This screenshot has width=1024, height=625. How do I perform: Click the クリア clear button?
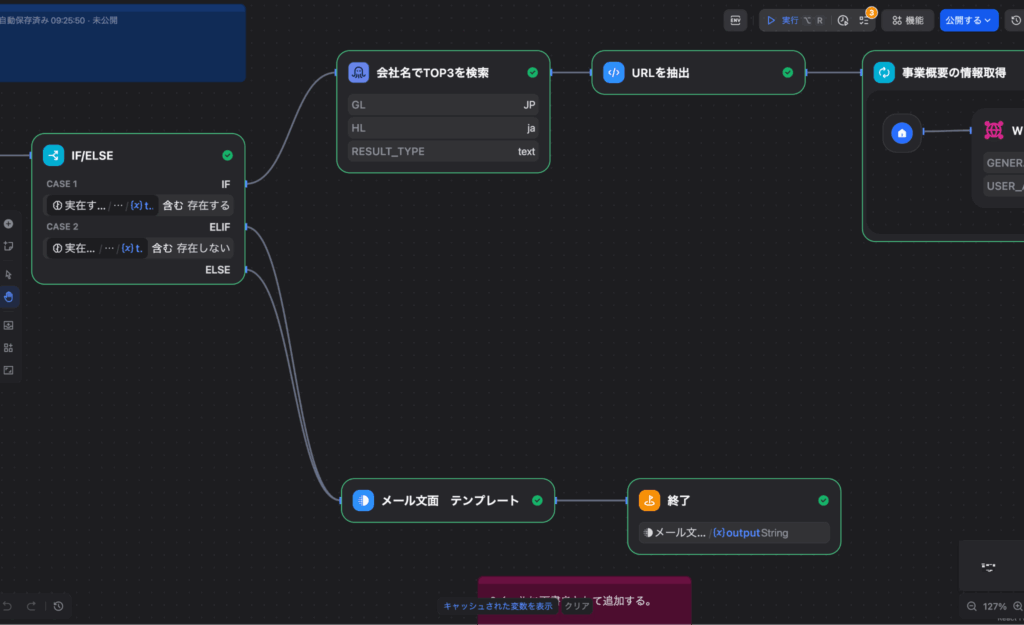click(x=576, y=606)
